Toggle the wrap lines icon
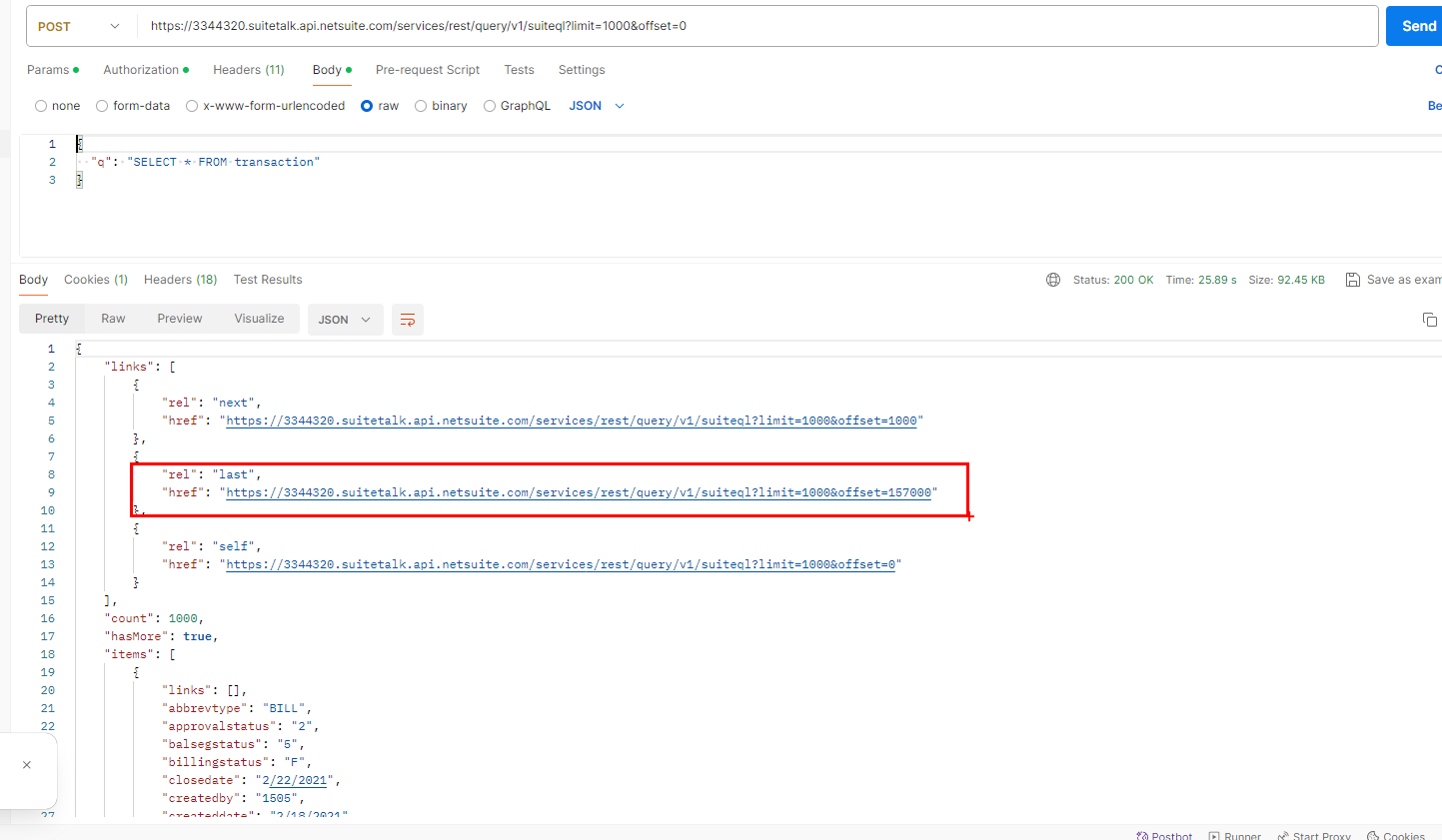 408,320
